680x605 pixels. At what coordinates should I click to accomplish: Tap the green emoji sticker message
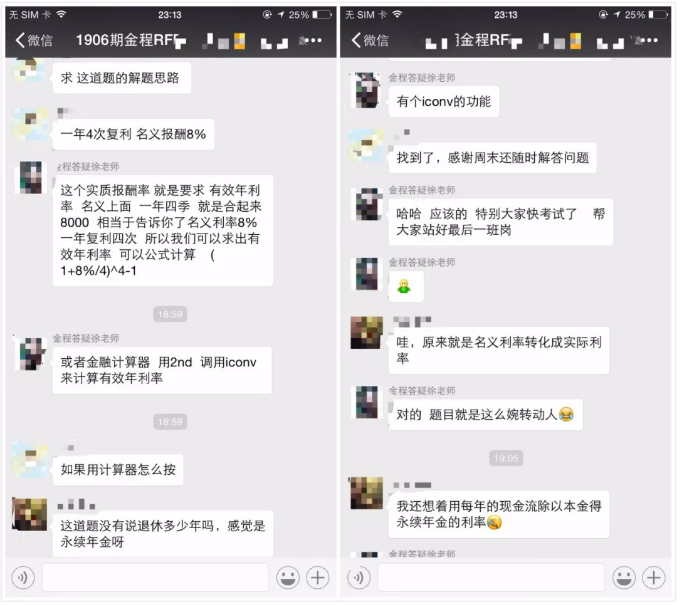point(408,288)
